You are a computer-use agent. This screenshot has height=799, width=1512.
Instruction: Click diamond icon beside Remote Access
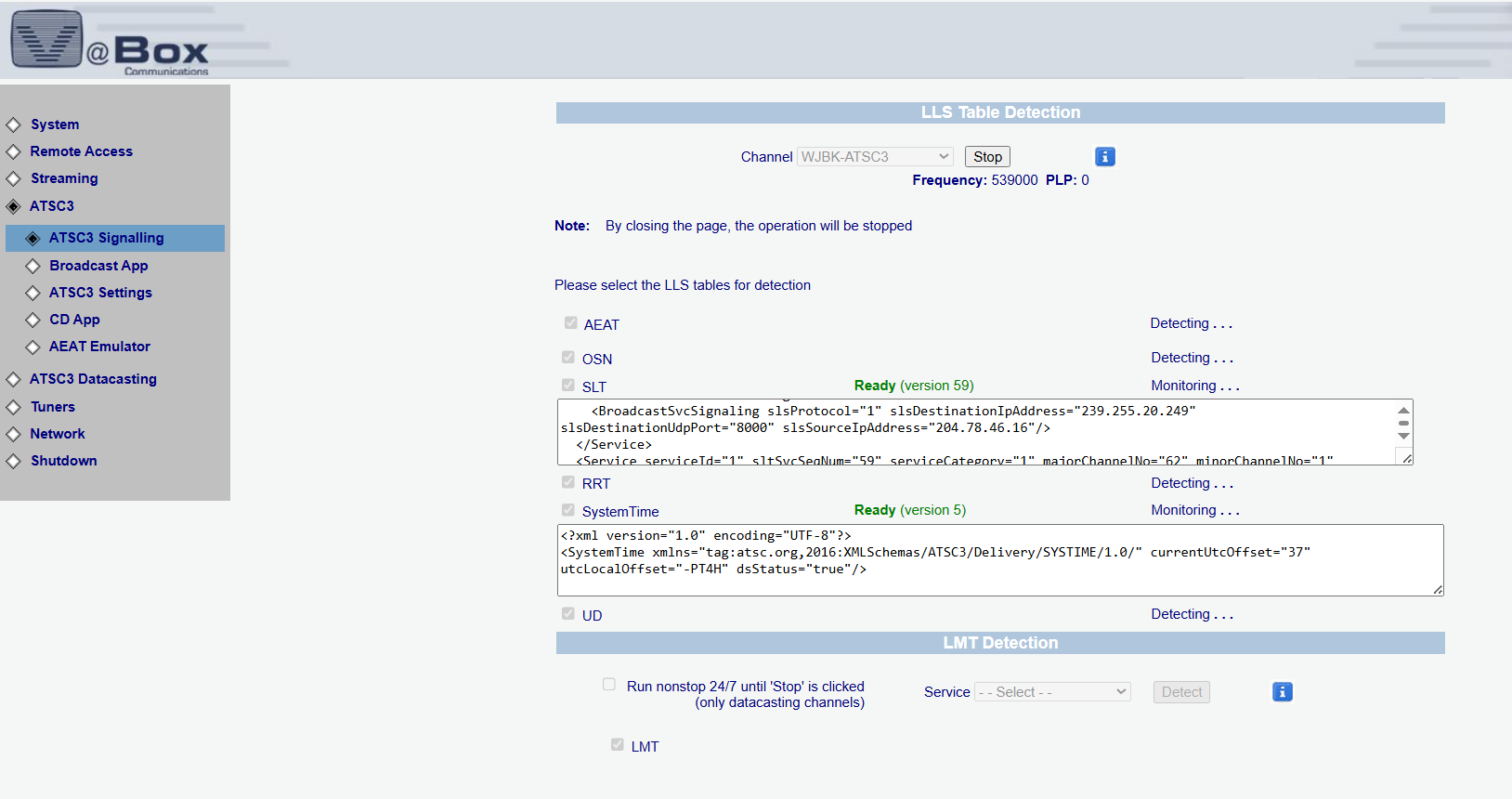13,151
